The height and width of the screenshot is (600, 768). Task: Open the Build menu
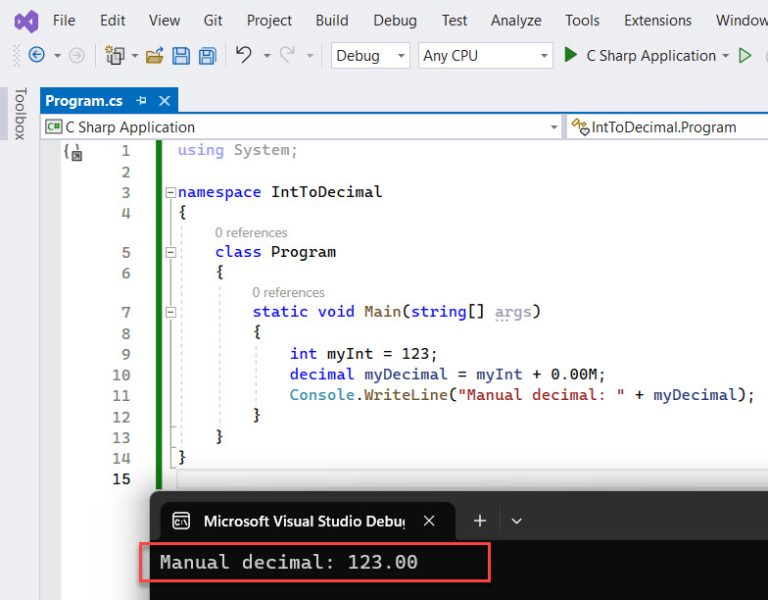click(x=331, y=20)
